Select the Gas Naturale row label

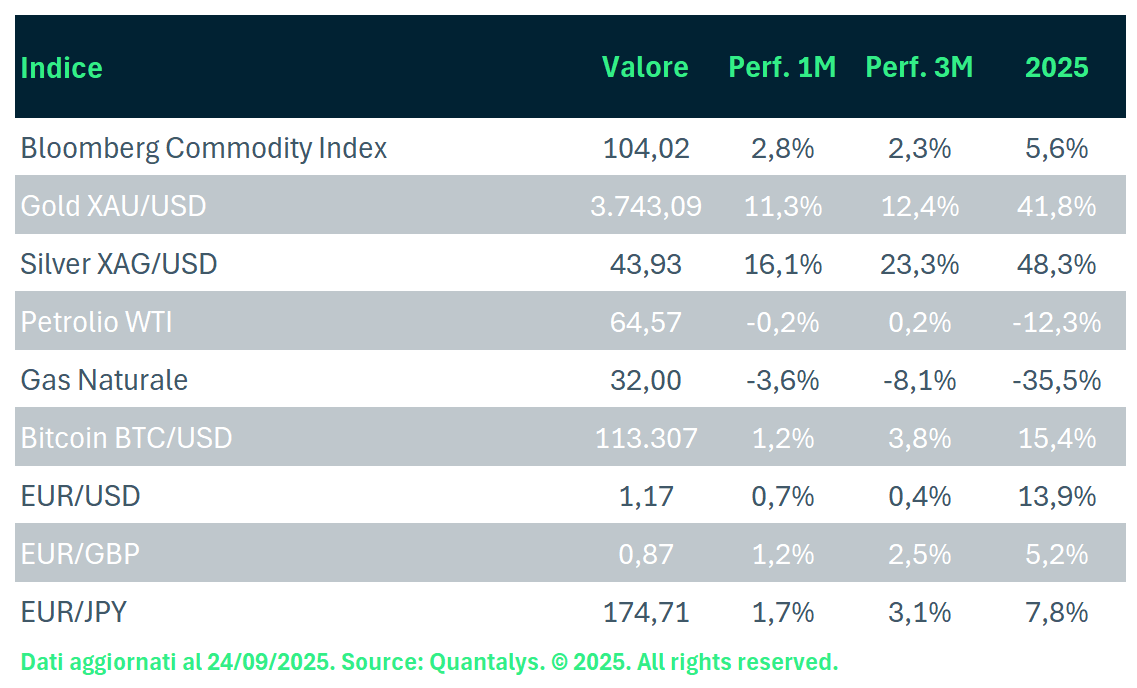tap(104, 381)
